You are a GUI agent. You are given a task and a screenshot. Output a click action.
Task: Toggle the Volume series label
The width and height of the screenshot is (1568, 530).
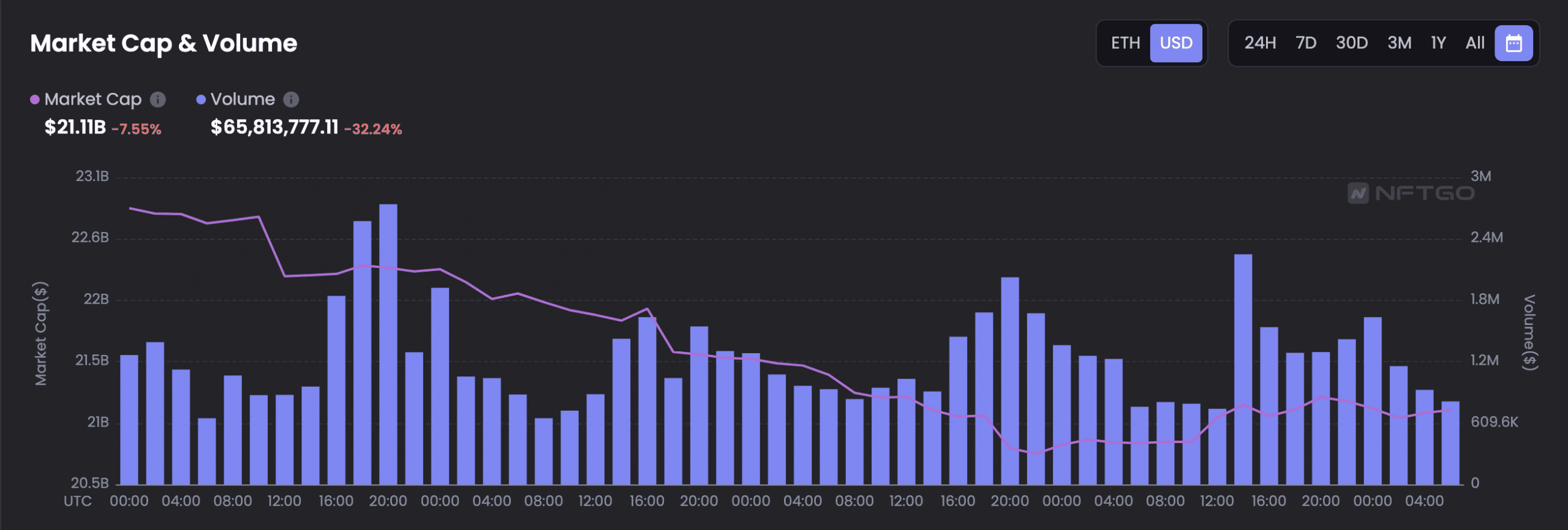[x=243, y=99]
